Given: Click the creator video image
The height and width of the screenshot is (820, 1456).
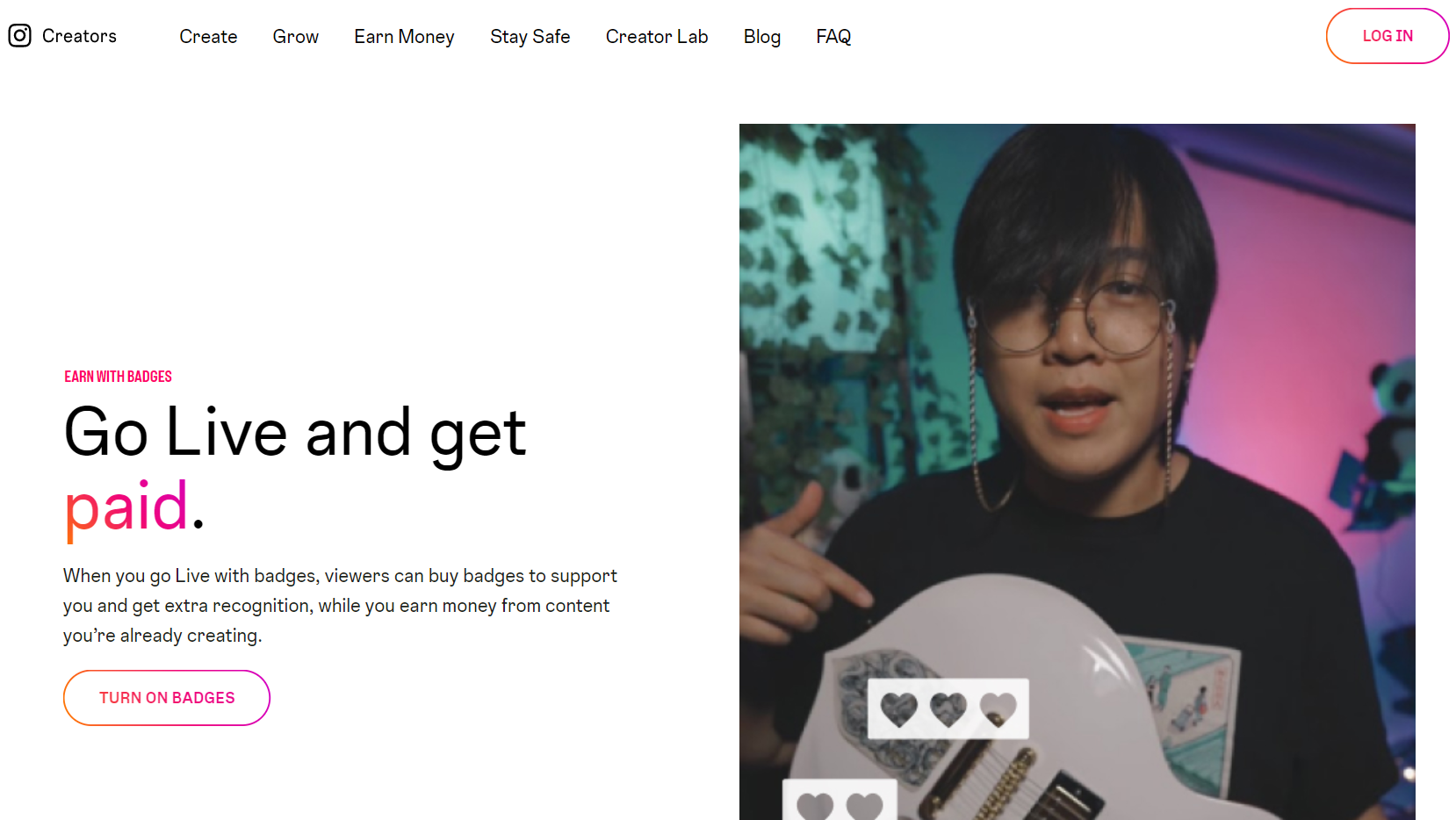Looking at the screenshot, I should point(1078,471).
